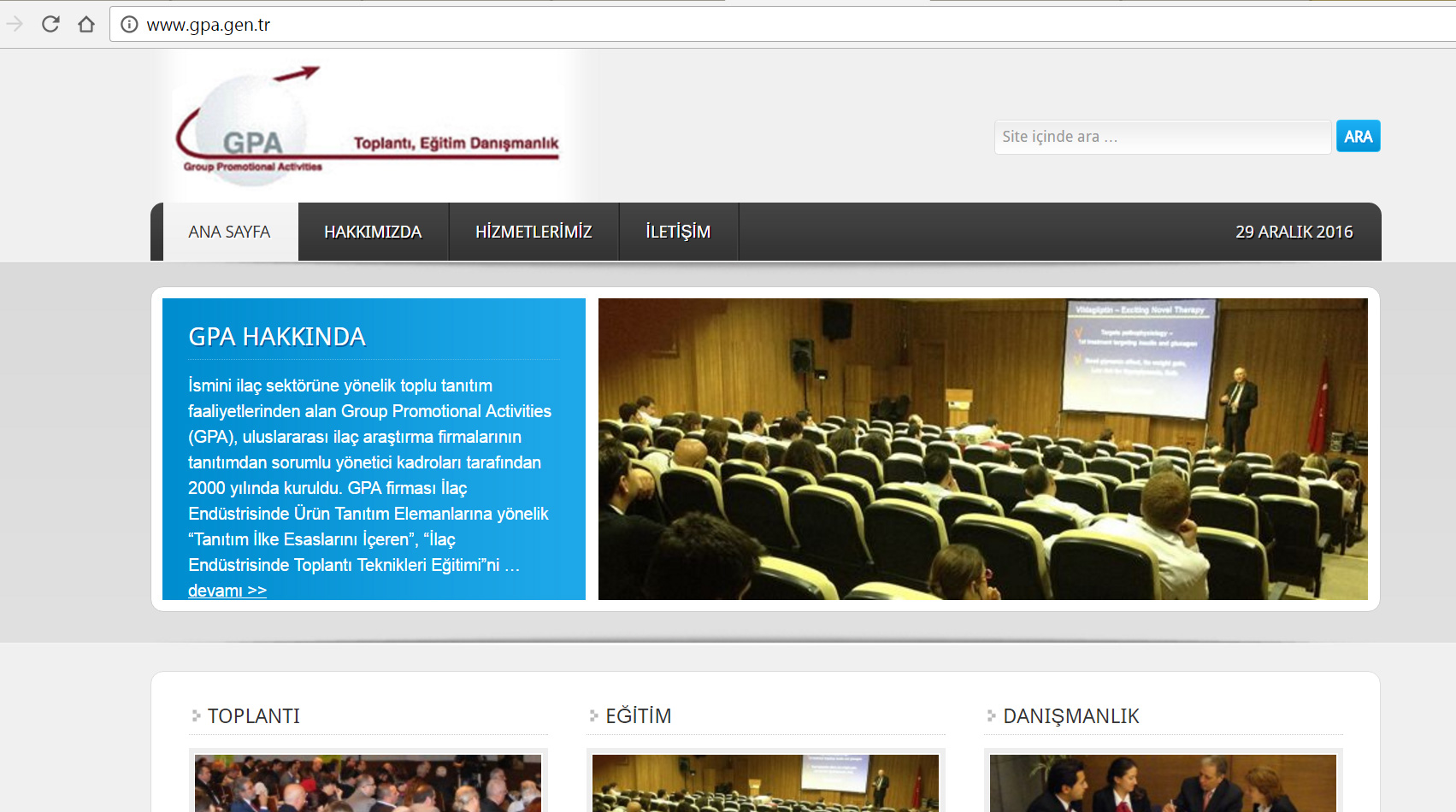Go to the browser home page icon
The width and height of the screenshot is (1456, 812).
[86, 24]
